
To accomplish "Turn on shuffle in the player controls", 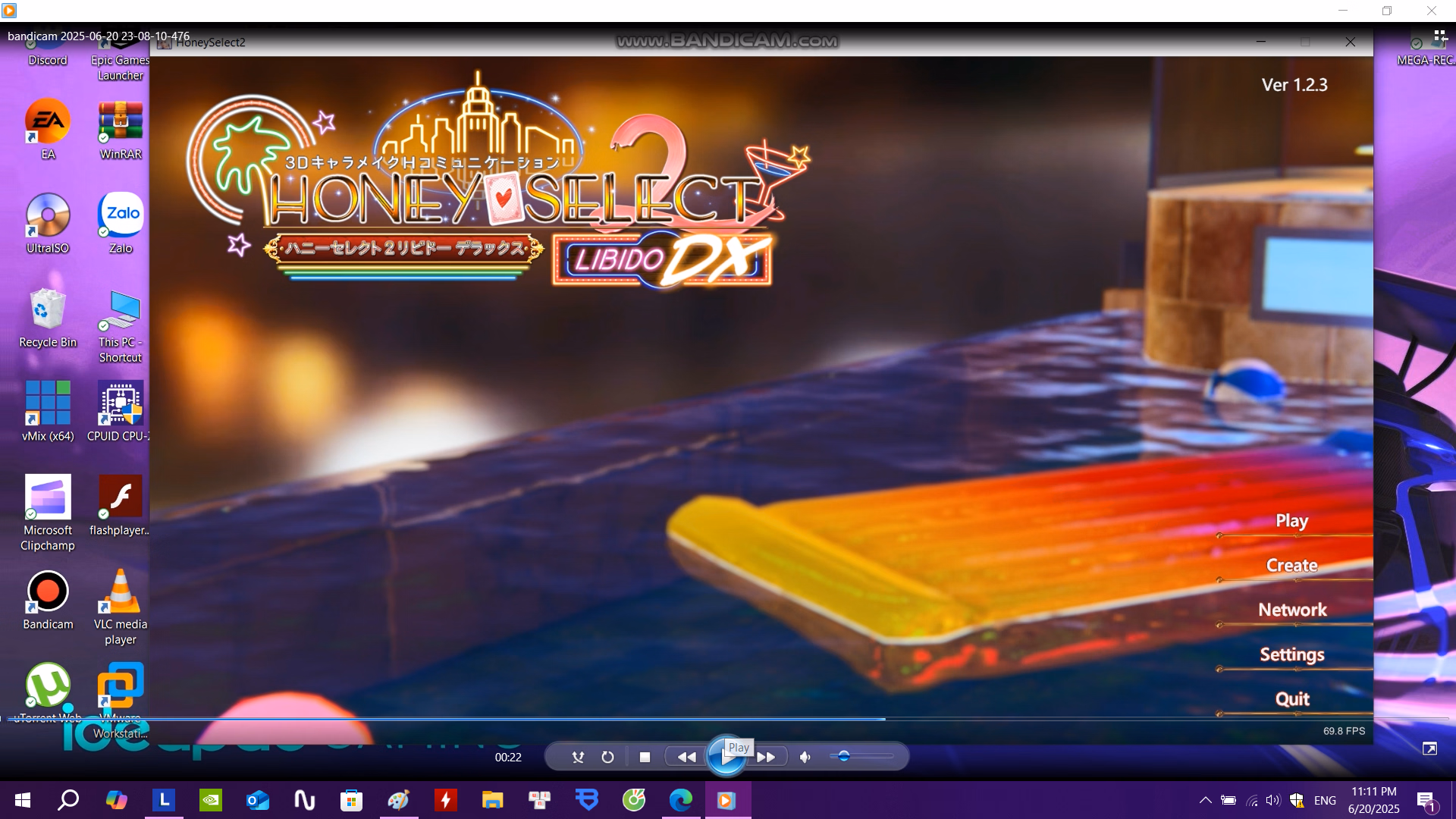I will (x=578, y=757).
